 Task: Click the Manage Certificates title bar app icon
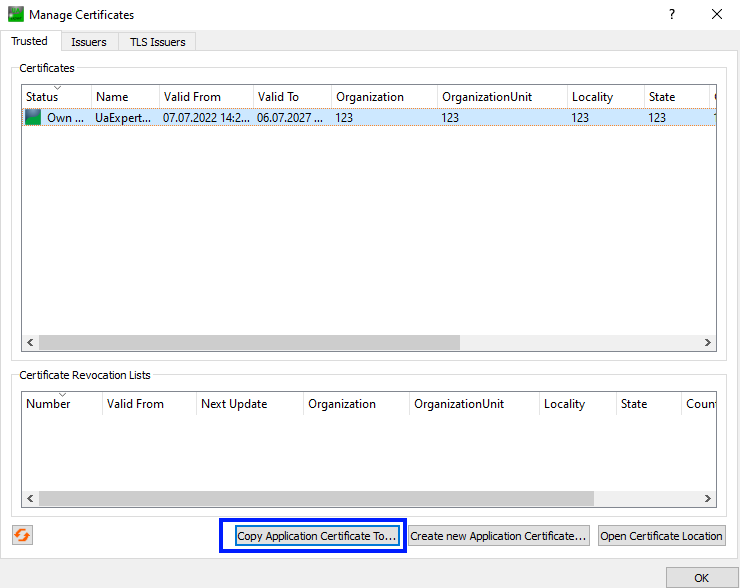[14, 15]
